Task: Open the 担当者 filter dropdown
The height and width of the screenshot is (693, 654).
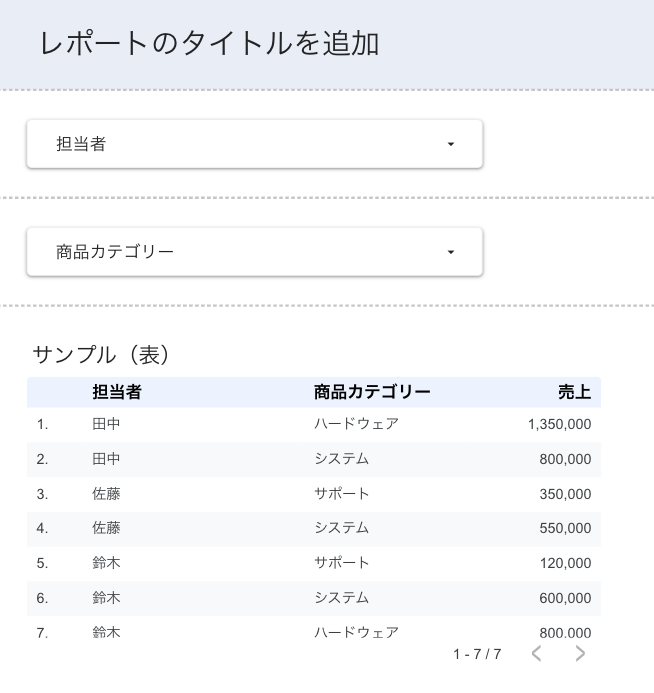Action: 254,144
